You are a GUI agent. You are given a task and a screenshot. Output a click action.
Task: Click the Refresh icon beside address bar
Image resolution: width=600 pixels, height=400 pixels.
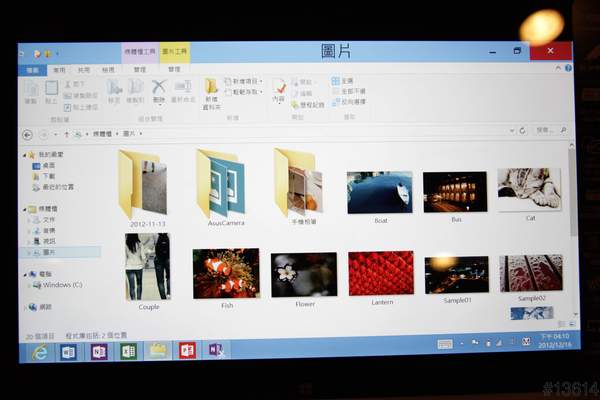(522, 131)
